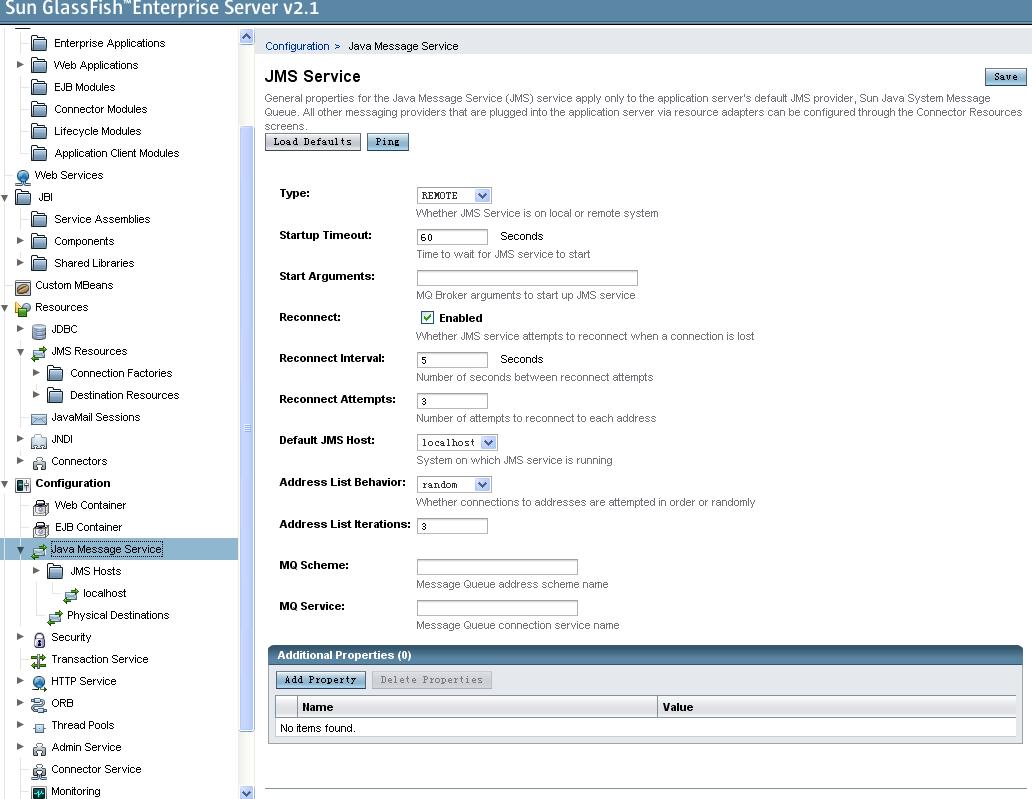This screenshot has width=1032, height=799.
Task: Click the Add Property button
Action: click(x=321, y=680)
